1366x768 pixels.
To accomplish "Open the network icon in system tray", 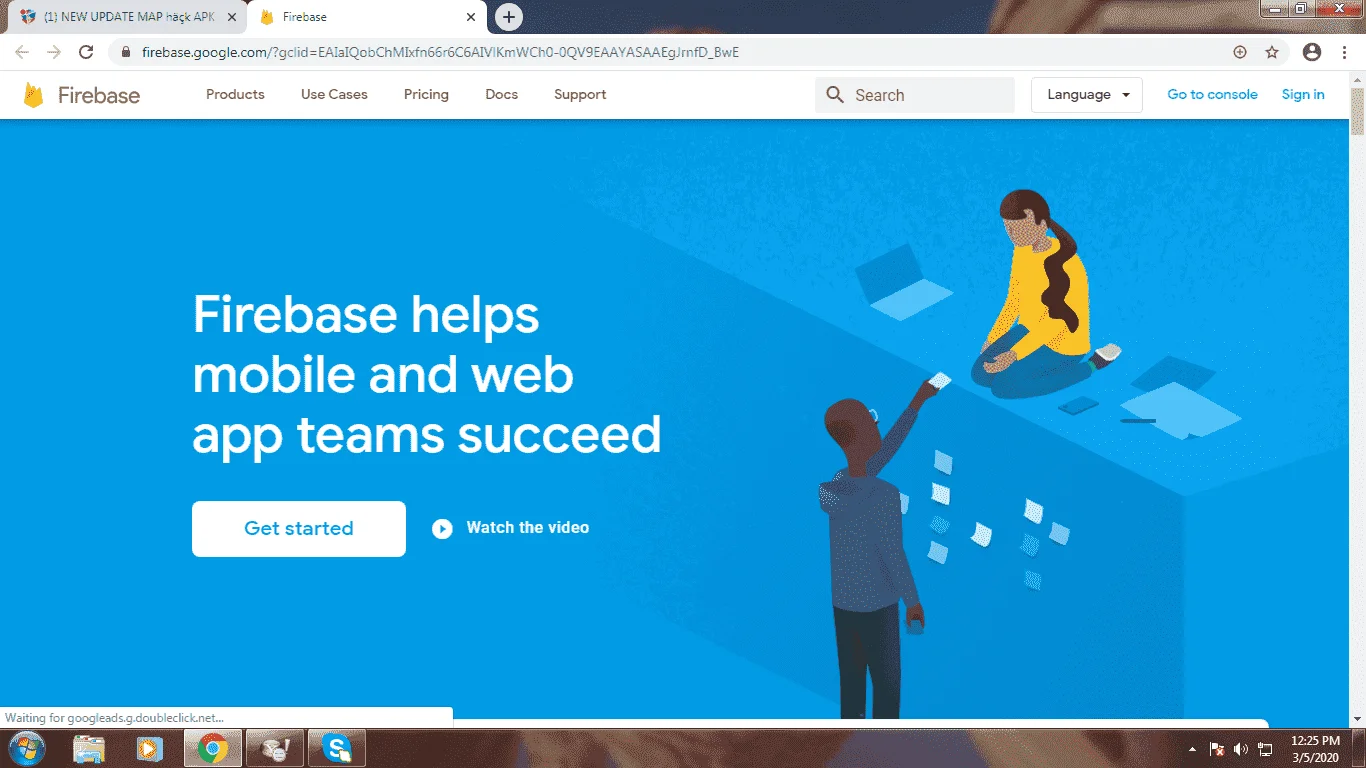I will (1265, 749).
